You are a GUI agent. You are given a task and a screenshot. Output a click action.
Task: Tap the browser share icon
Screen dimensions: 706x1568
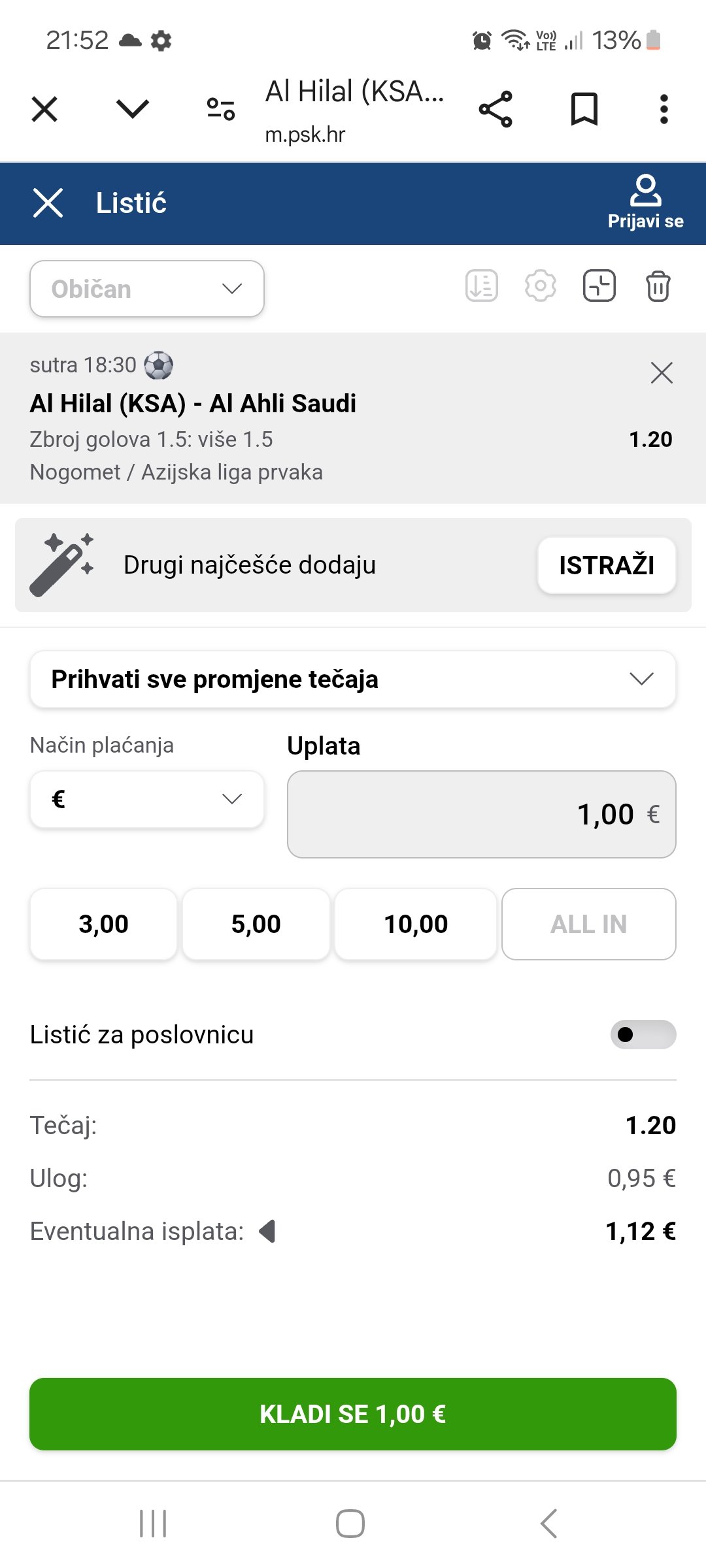tap(496, 109)
